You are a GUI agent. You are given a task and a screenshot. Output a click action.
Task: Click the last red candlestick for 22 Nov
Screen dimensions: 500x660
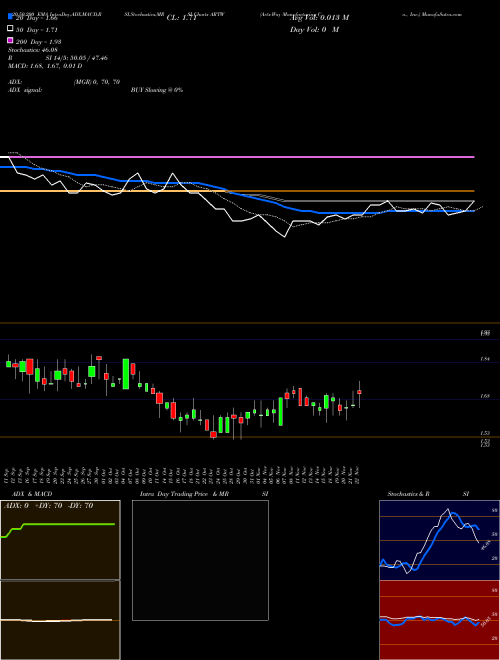pos(359,392)
